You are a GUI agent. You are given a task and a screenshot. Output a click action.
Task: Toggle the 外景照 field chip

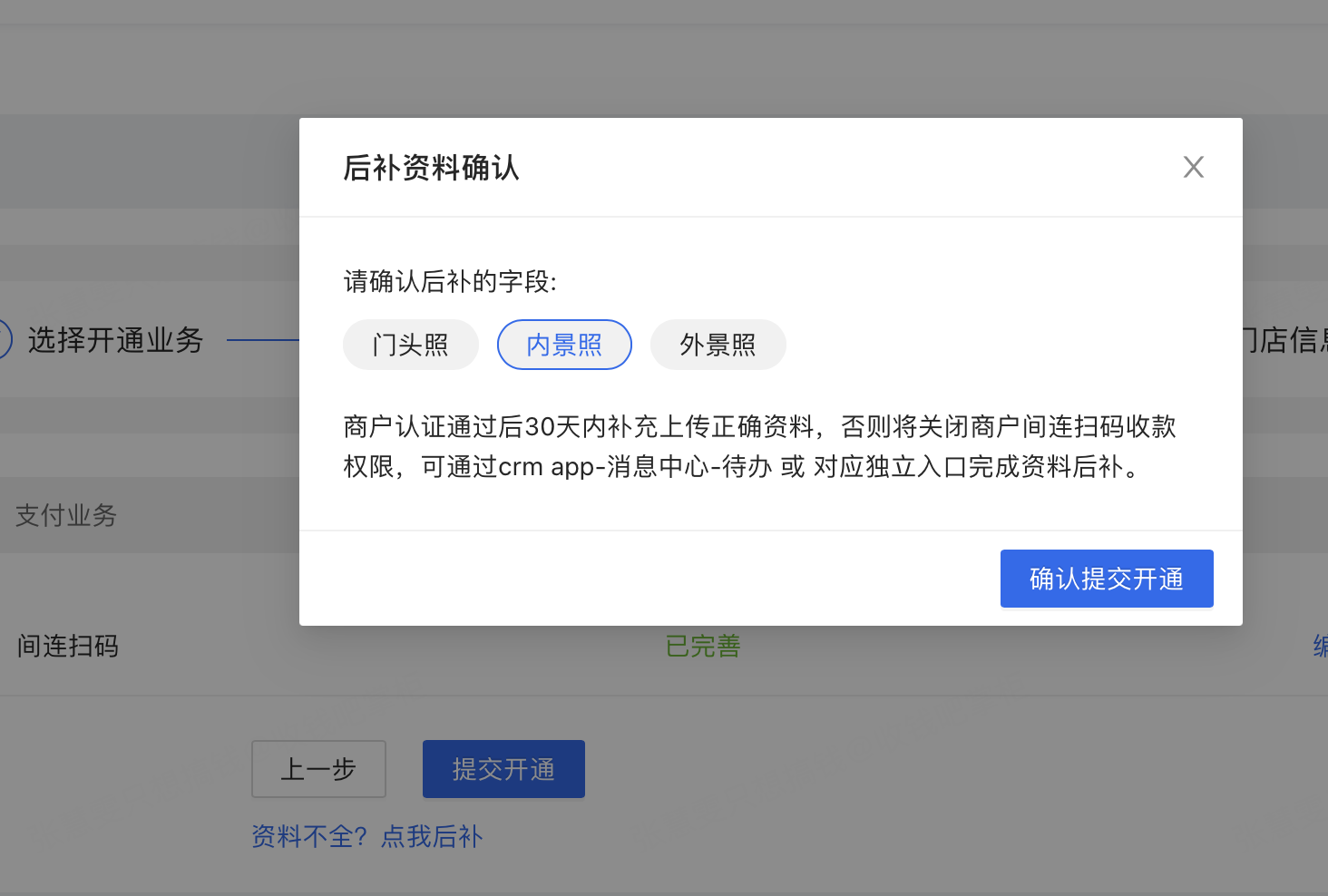(x=718, y=345)
